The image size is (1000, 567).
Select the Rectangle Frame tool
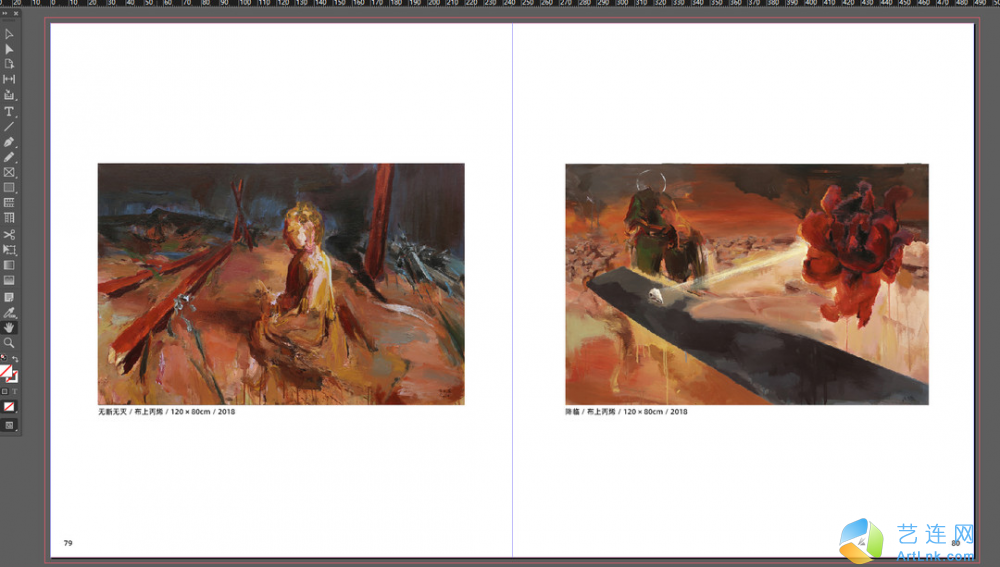coord(9,172)
